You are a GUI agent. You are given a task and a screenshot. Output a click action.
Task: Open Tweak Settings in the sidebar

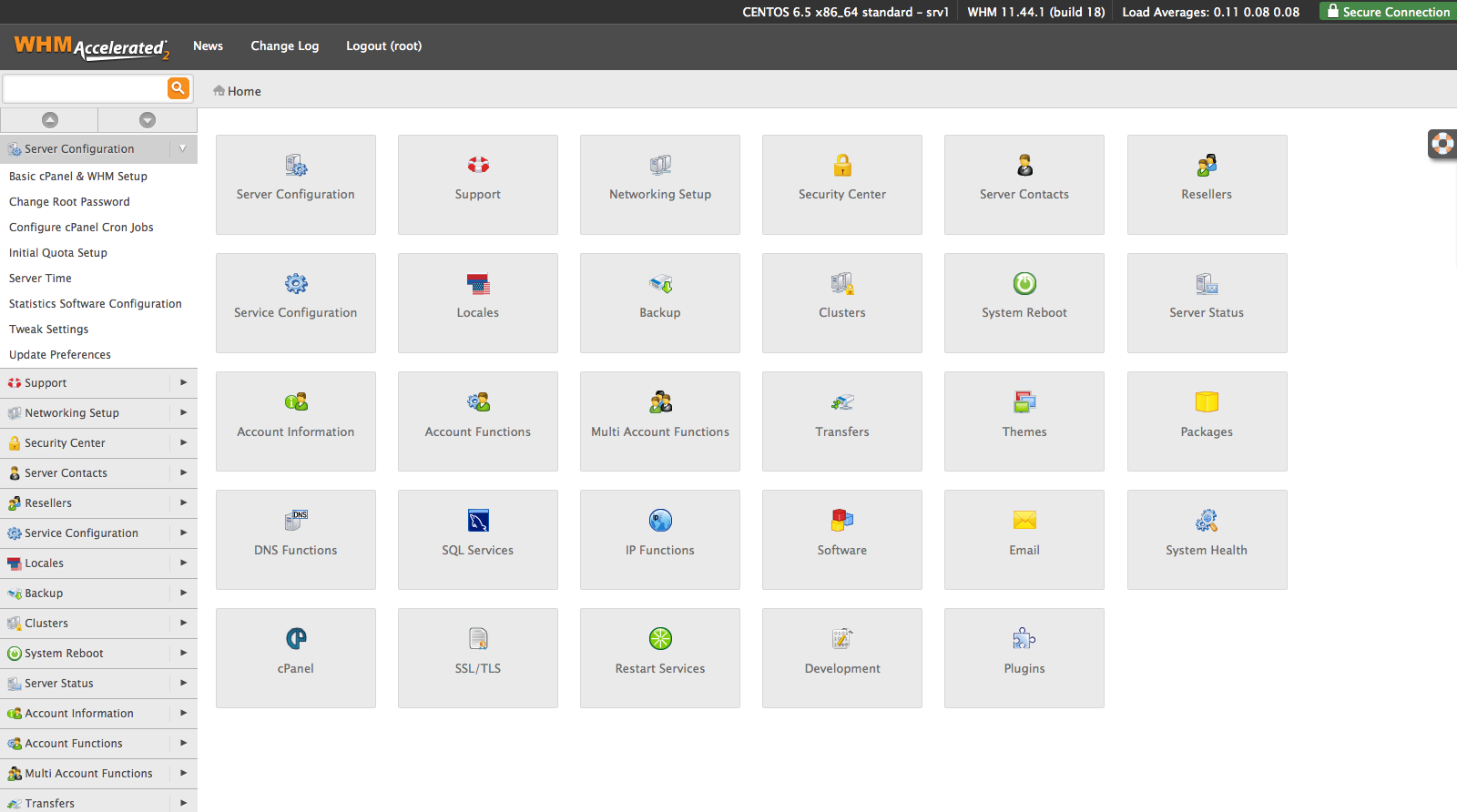pyautogui.click(x=49, y=330)
